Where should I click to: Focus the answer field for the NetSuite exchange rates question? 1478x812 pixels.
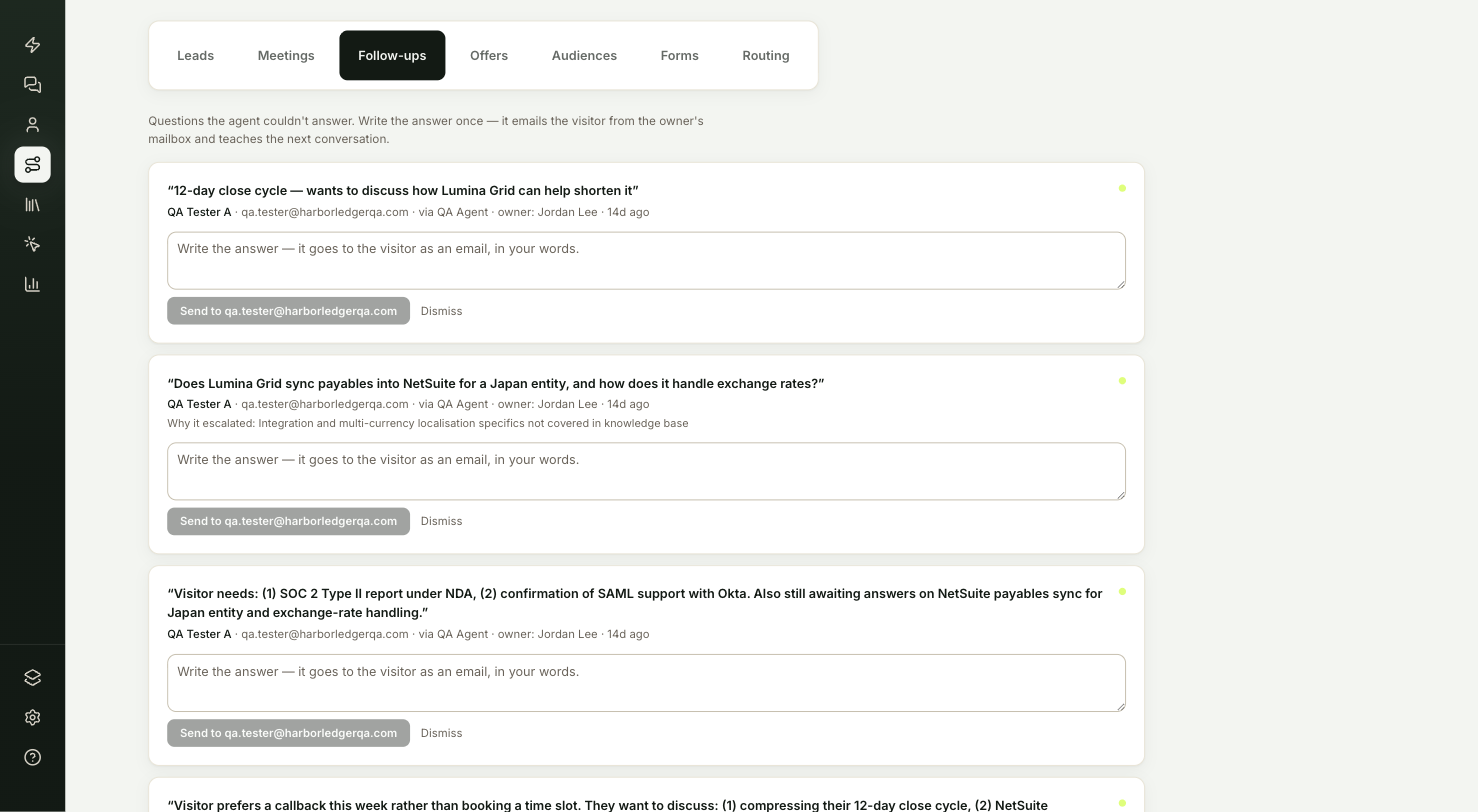(x=646, y=471)
